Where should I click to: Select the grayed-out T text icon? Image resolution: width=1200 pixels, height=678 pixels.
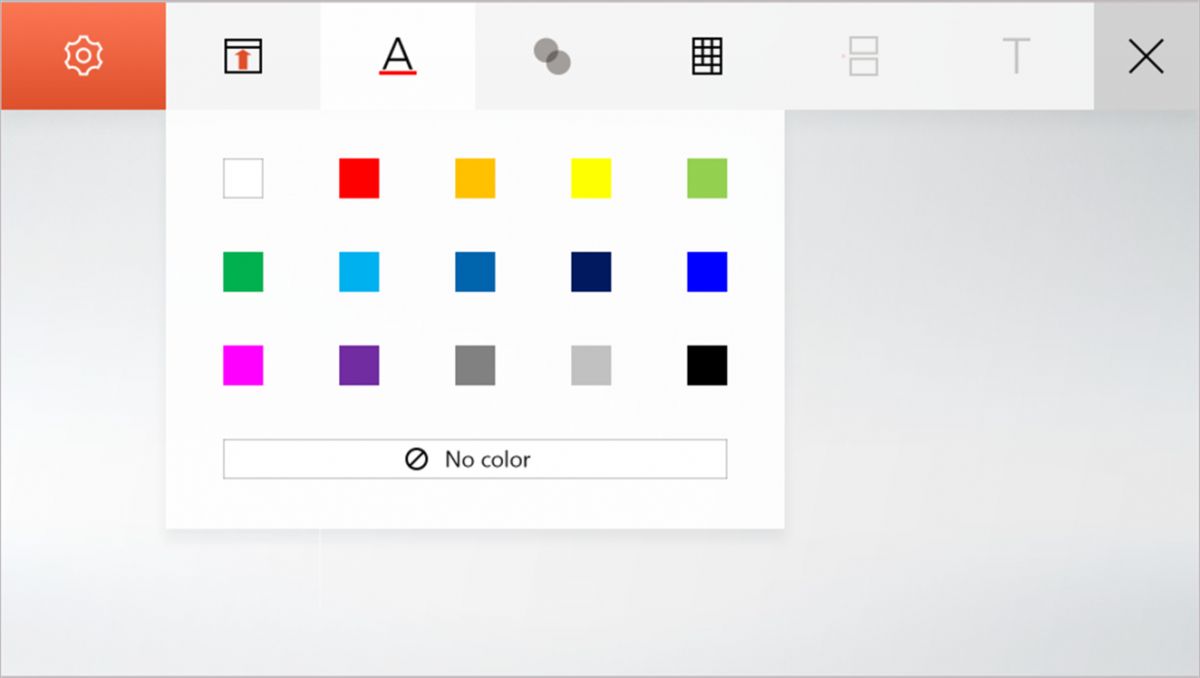(1016, 56)
